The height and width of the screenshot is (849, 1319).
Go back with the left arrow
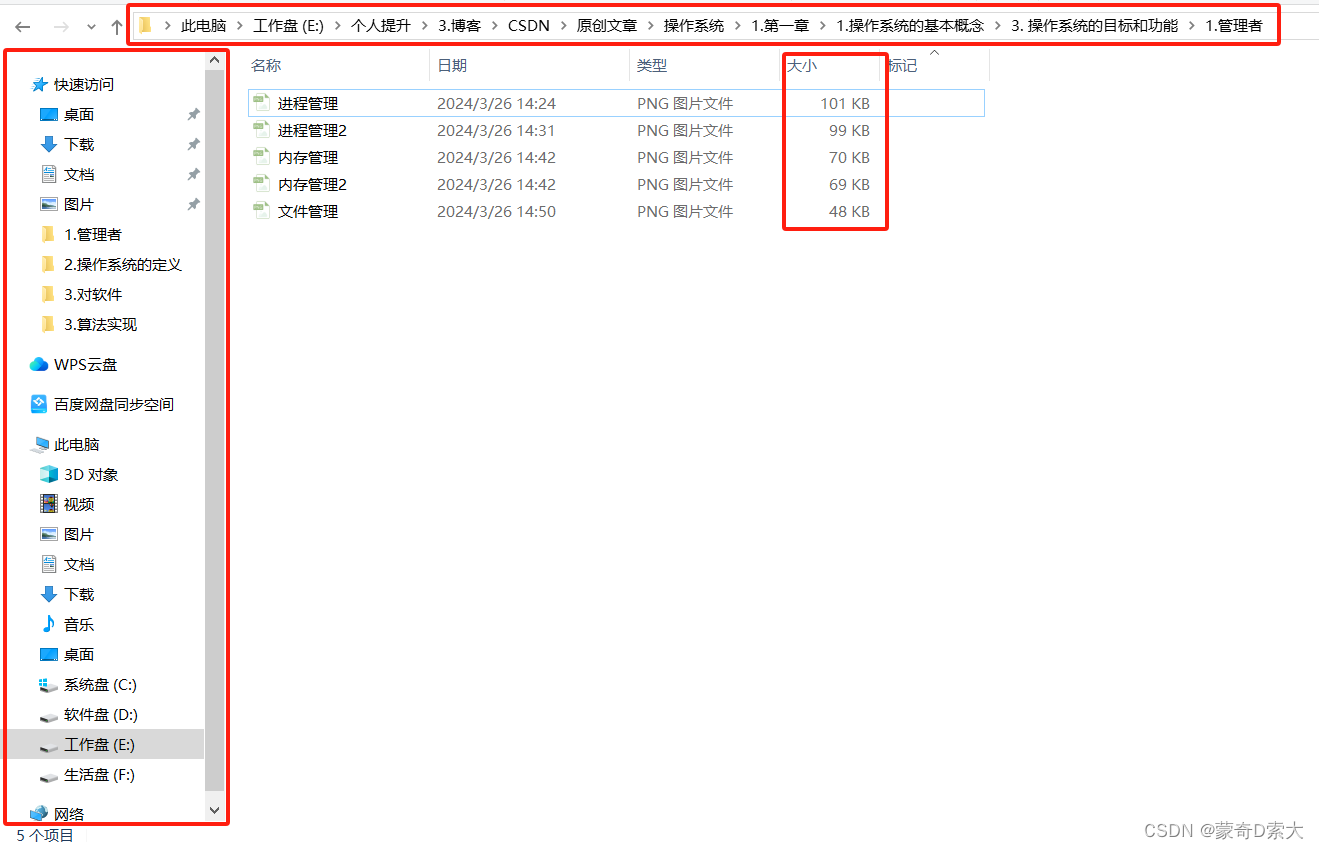coord(22,27)
